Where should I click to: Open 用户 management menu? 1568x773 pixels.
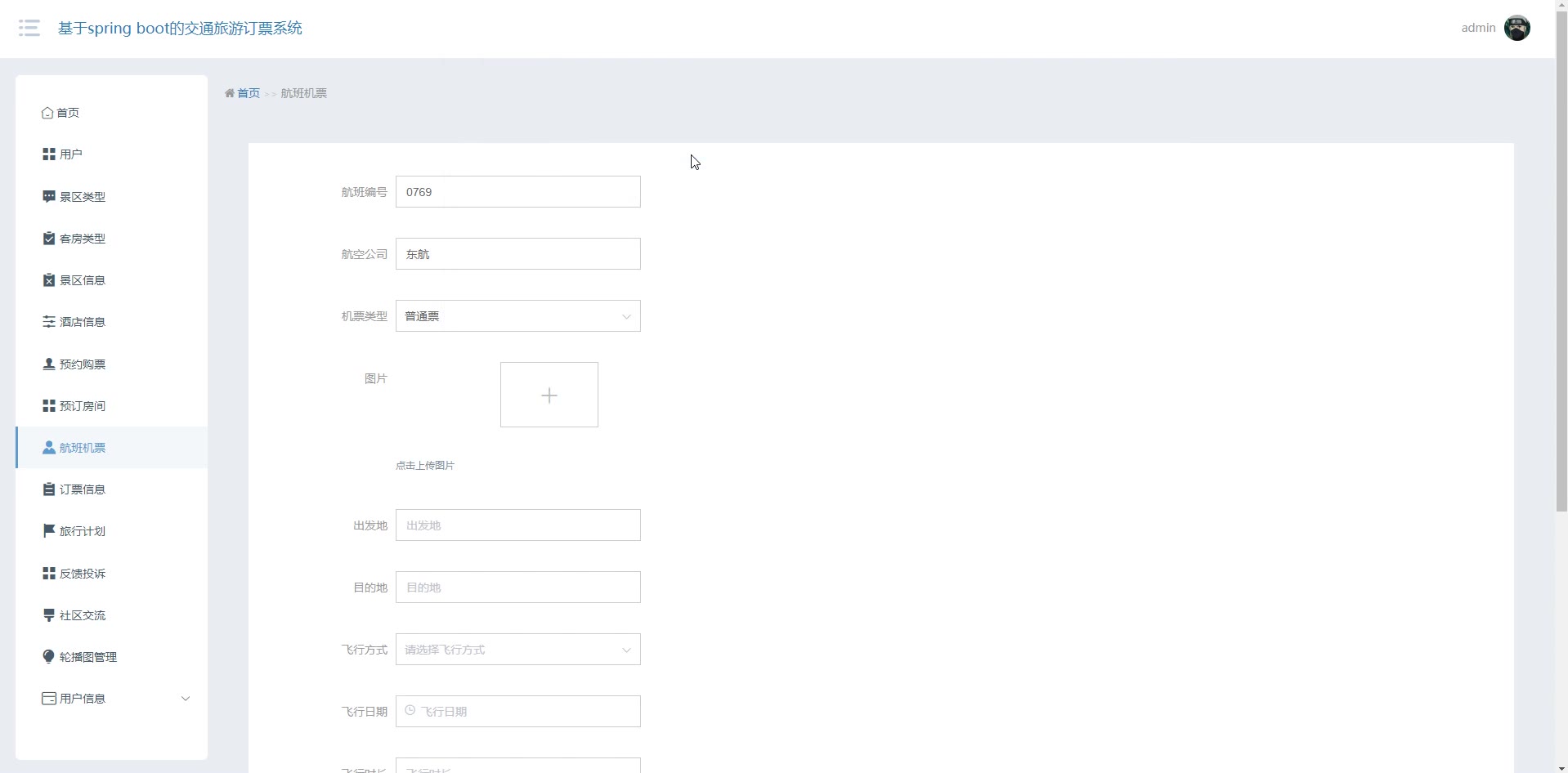(111, 154)
